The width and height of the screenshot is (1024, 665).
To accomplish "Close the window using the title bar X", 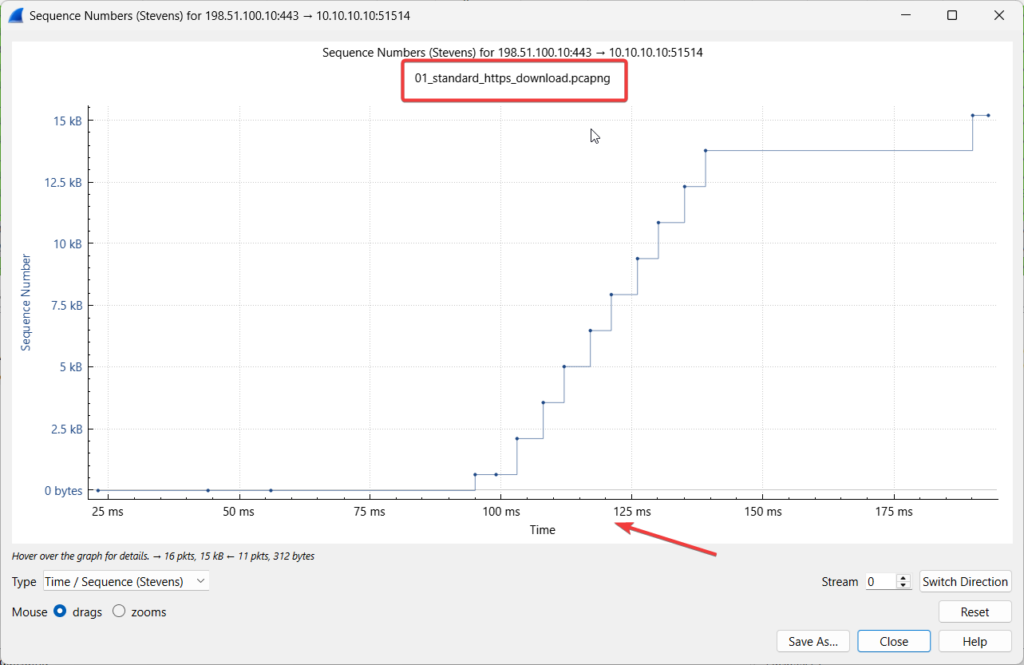I will [998, 16].
